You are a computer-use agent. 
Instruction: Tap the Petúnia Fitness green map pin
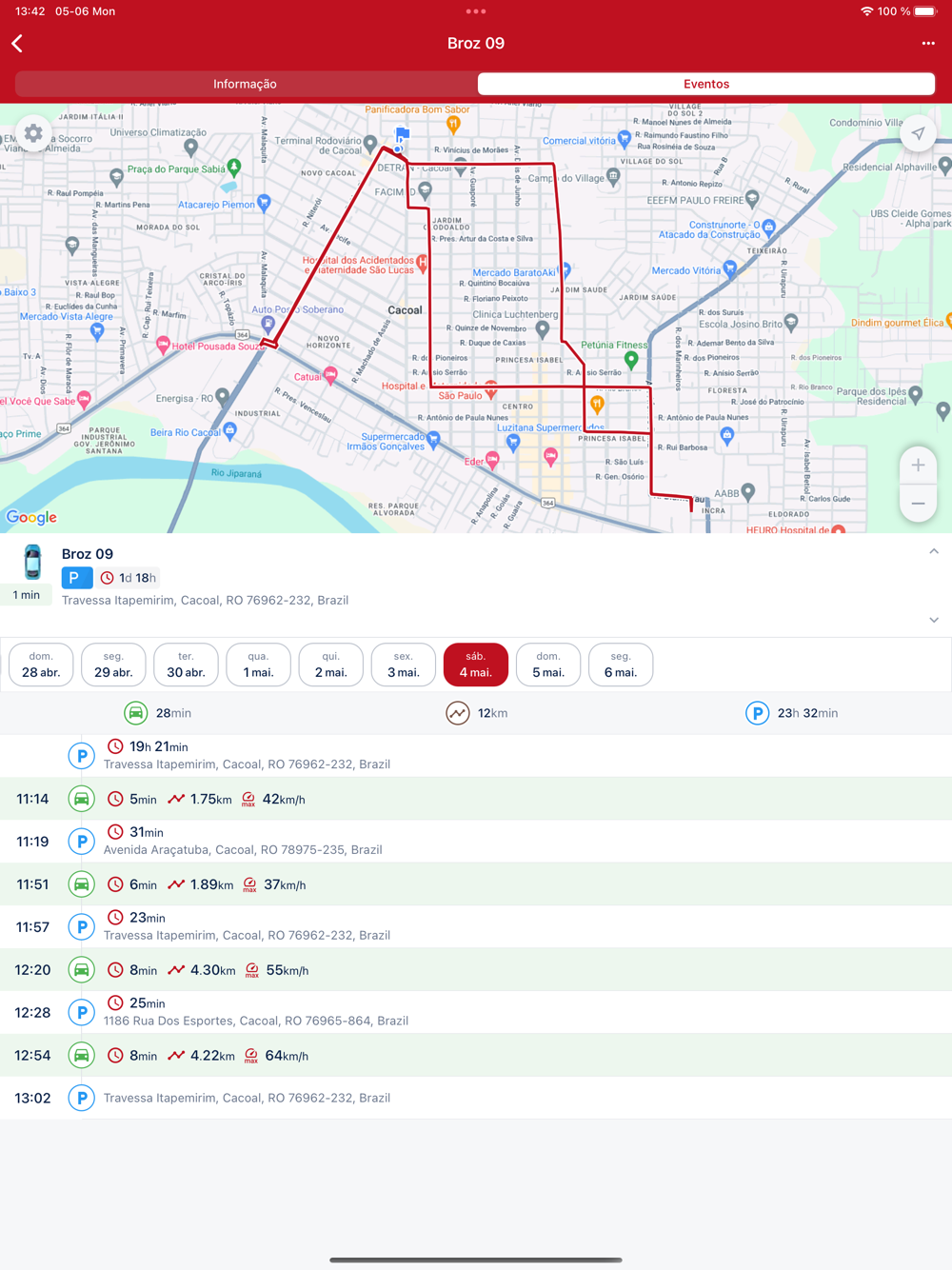pos(631,360)
